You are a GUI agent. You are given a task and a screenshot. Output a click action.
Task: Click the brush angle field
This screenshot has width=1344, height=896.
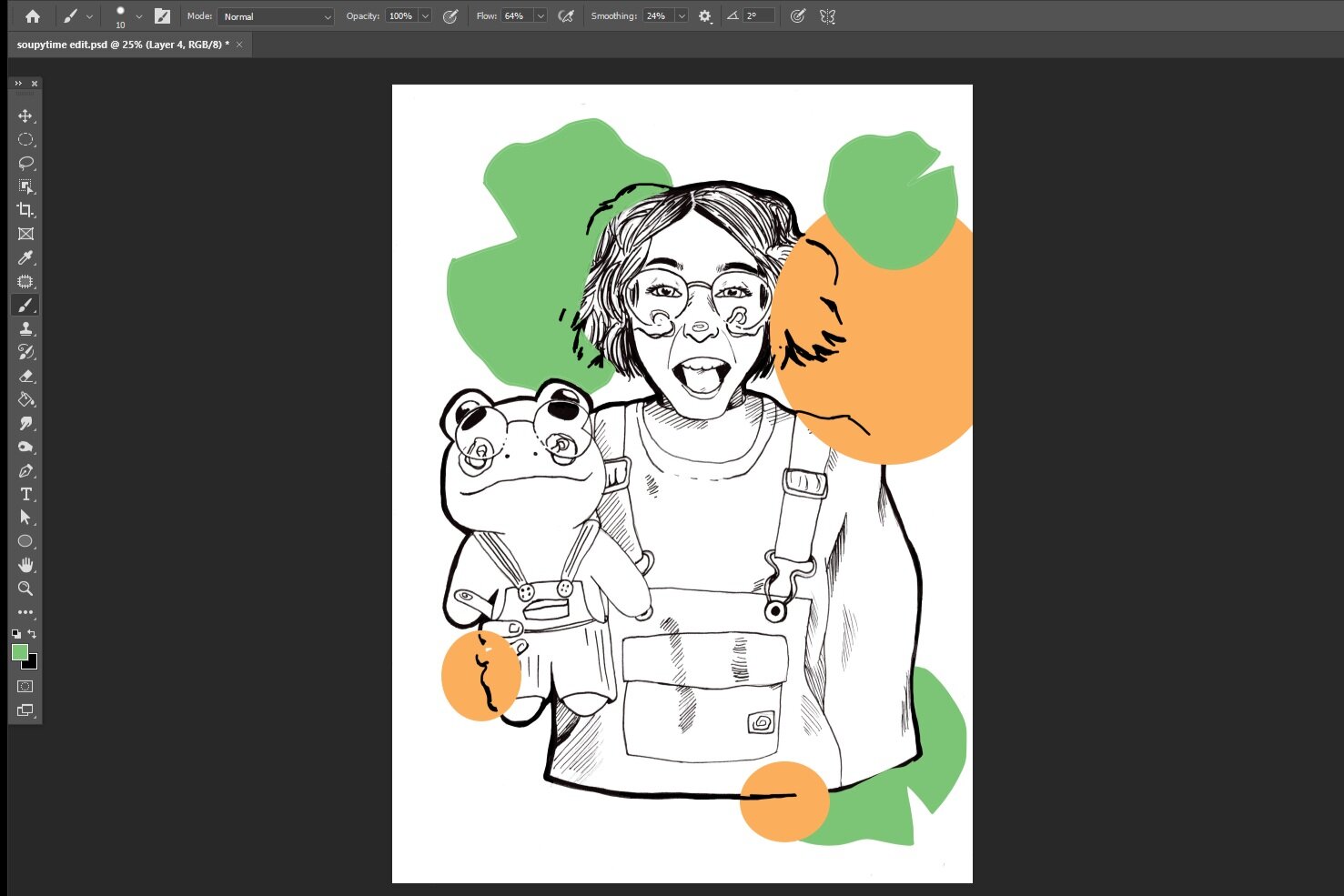pos(759,16)
